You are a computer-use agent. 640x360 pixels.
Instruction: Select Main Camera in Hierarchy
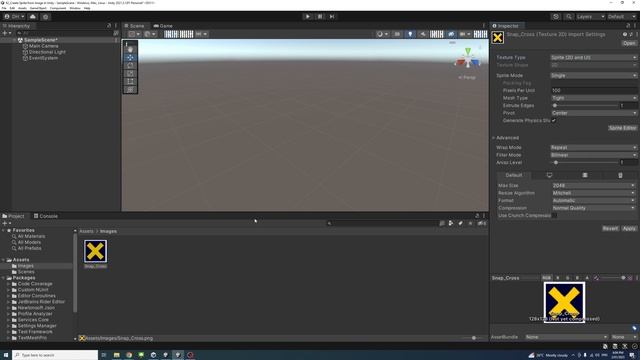(43, 46)
